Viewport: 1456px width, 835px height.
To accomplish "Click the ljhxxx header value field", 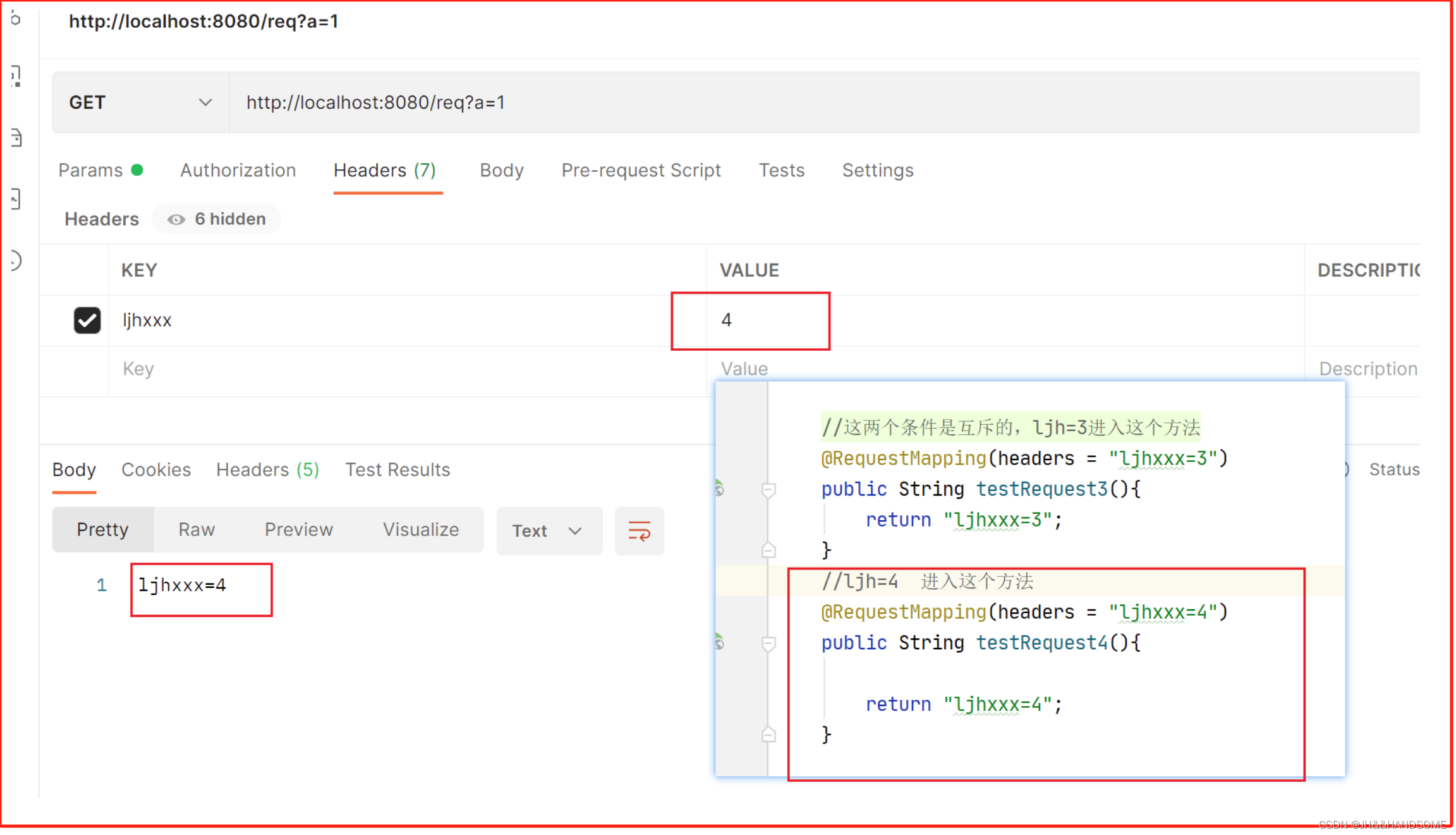I will pos(749,320).
